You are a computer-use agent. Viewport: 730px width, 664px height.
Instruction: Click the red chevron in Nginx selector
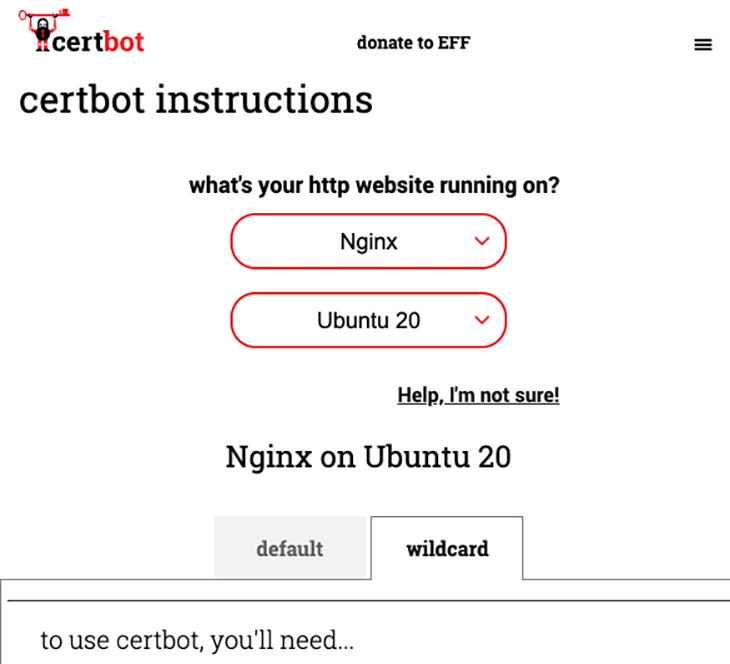482,241
